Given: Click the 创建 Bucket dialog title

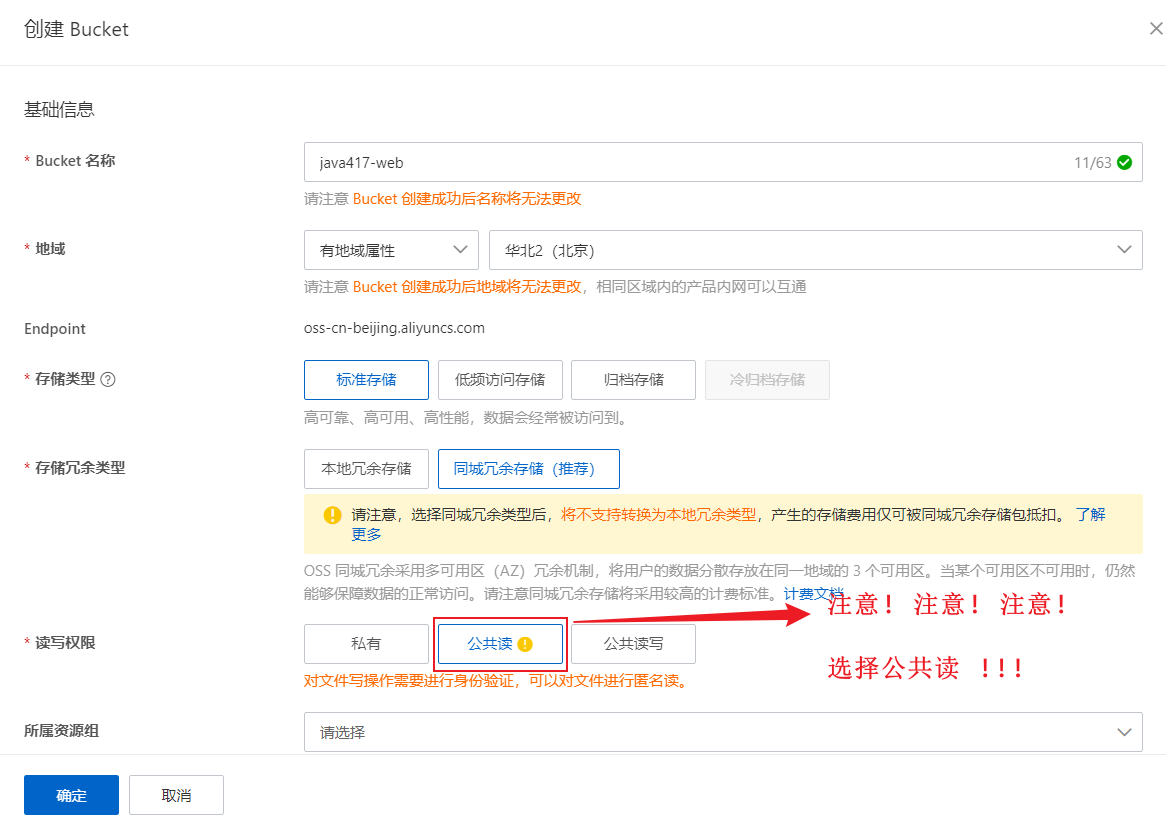Looking at the screenshot, I should pyautogui.click(x=76, y=29).
